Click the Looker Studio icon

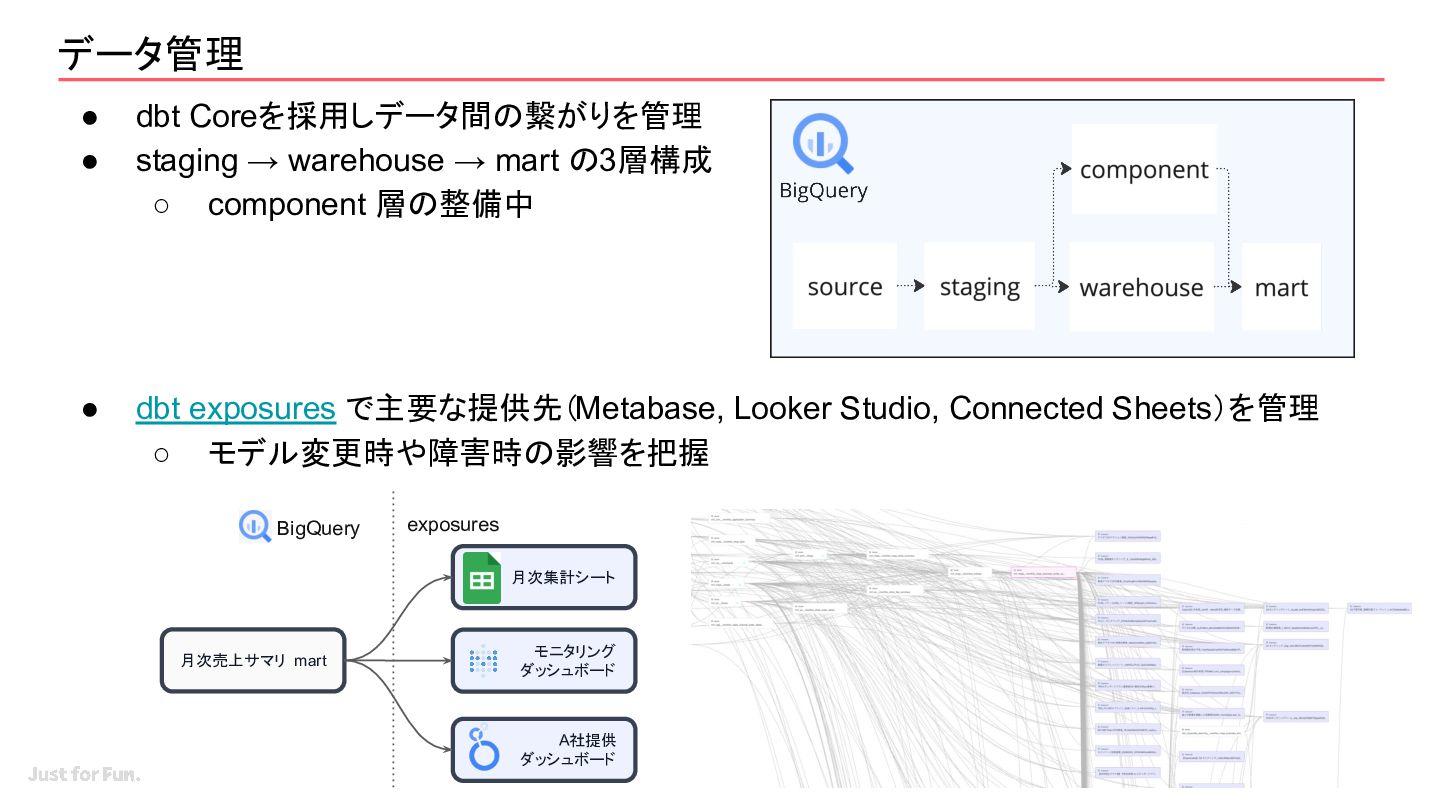click(484, 748)
